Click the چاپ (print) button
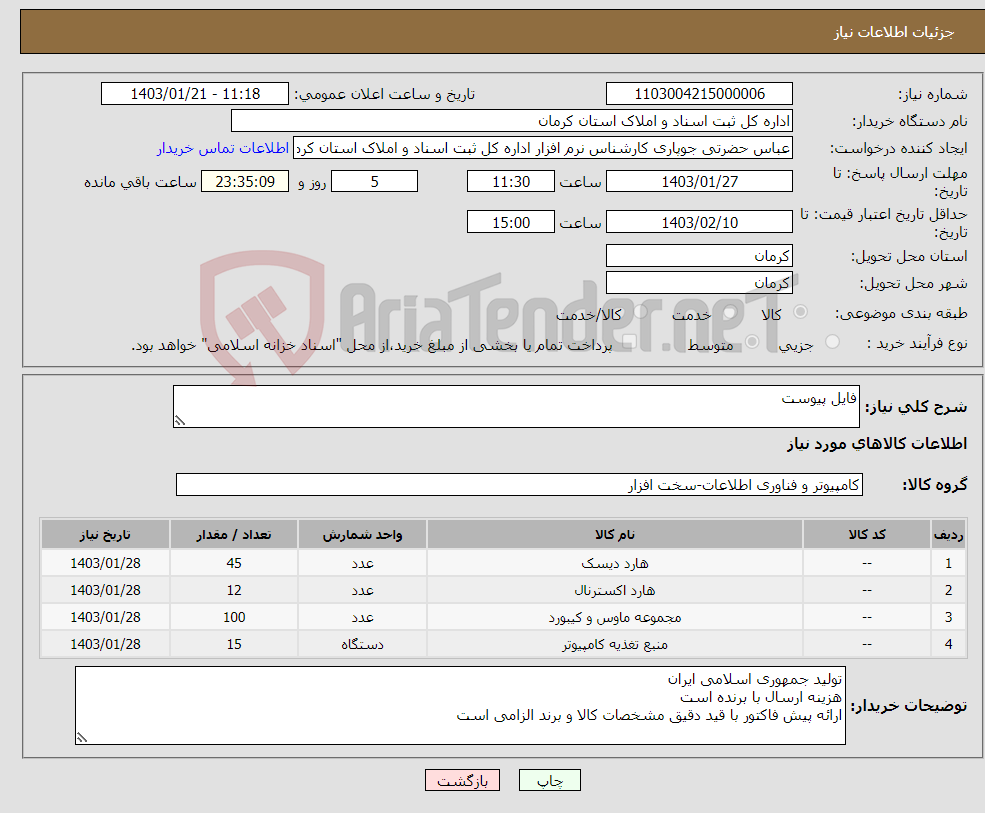This screenshot has height=813, width=985. click(549, 780)
